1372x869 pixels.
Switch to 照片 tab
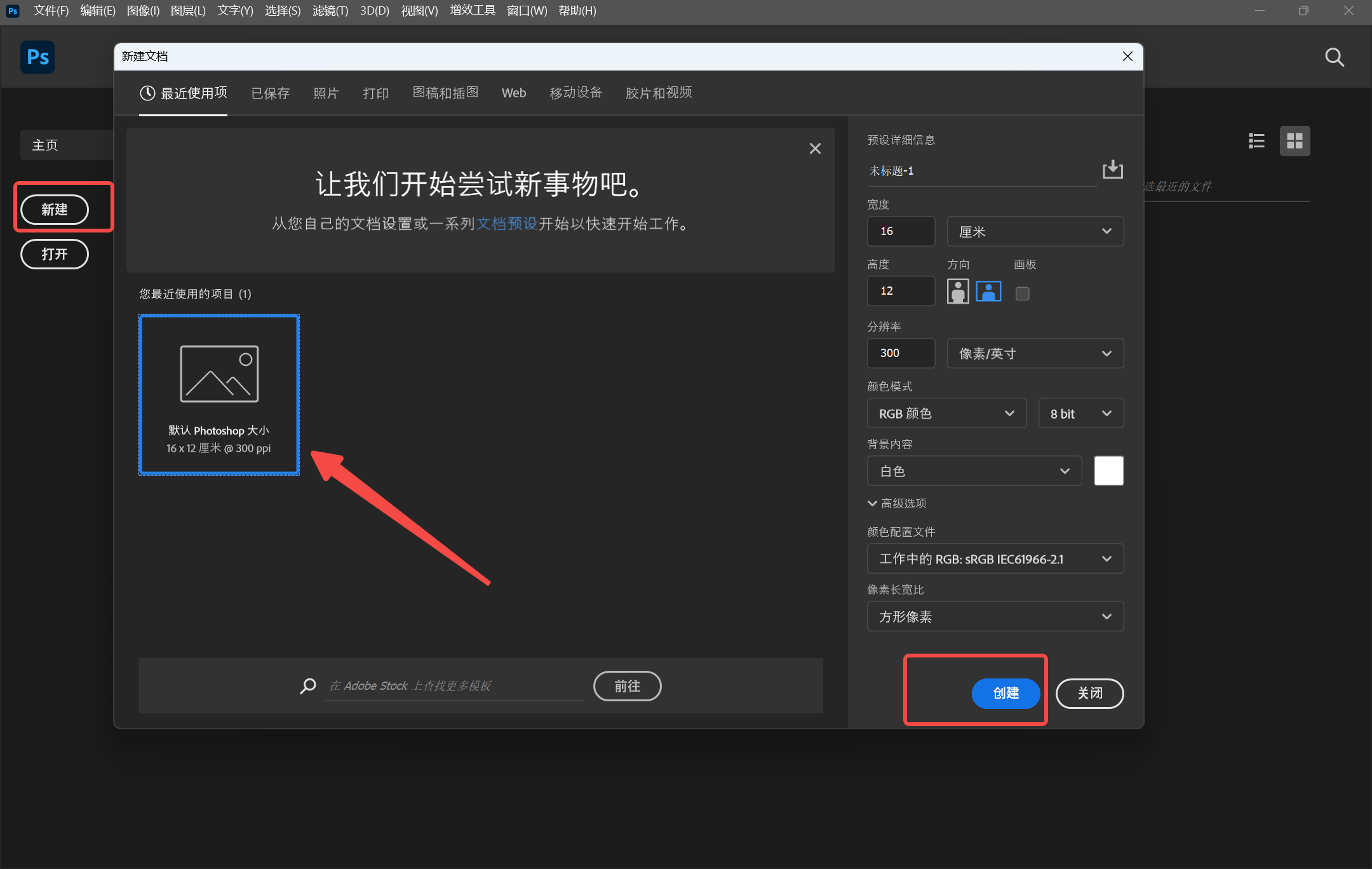coord(326,93)
